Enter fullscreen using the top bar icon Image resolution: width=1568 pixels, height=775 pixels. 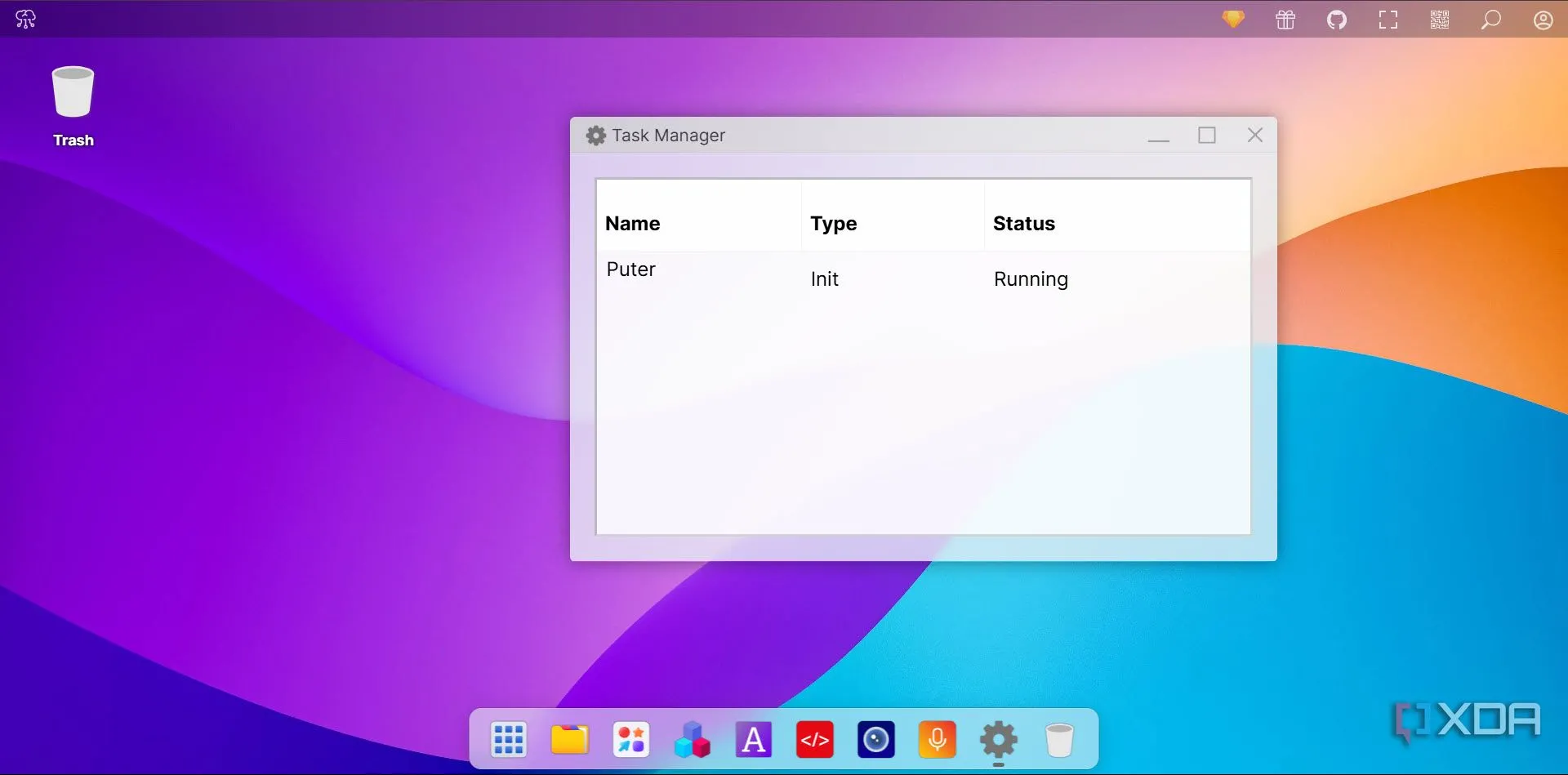coord(1388,19)
